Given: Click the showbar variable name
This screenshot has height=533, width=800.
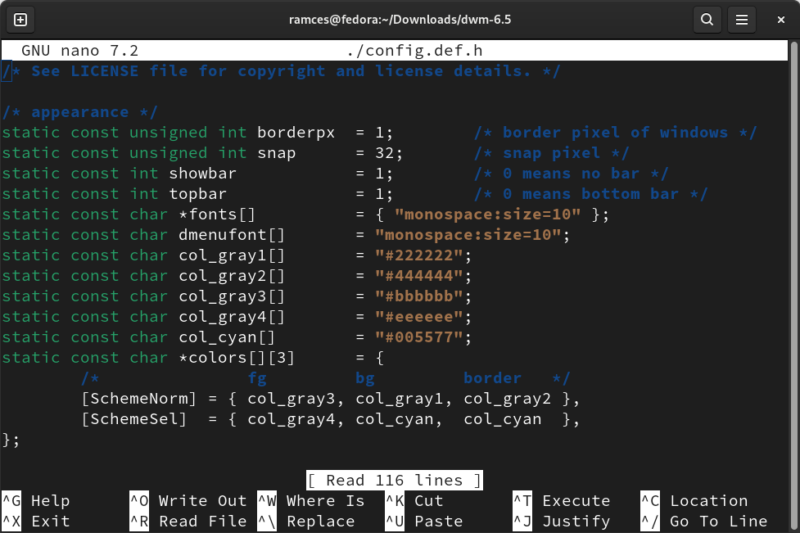Looking at the screenshot, I should click(203, 173).
